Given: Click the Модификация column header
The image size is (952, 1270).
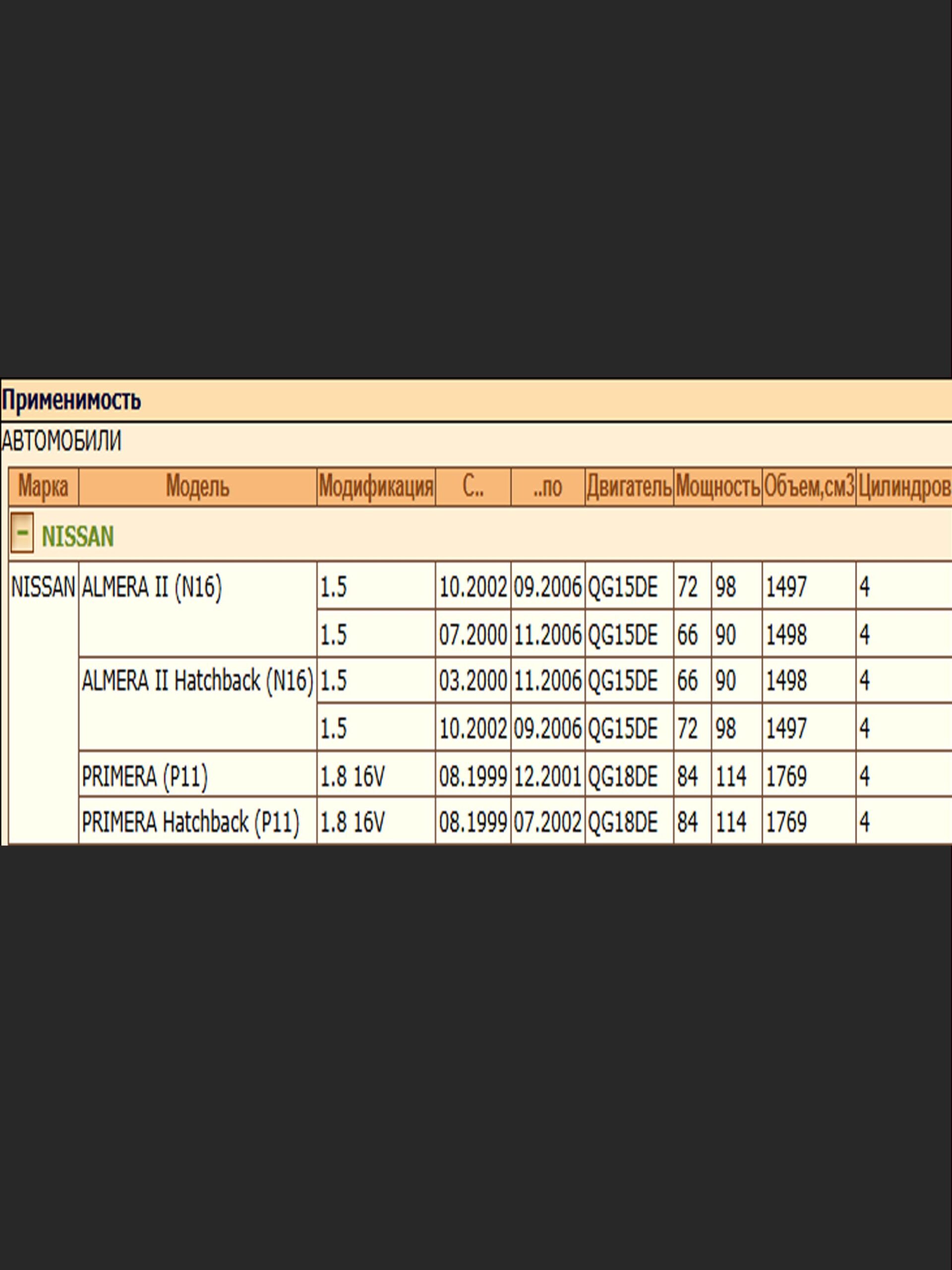Looking at the screenshot, I should point(376,487).
